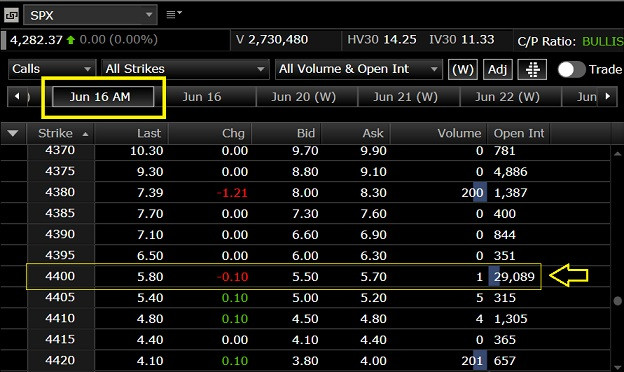This screenshot has width=624, height=372.
Task: Click the vertical scrollbar thumb of option chain
Action: (617, 301)
